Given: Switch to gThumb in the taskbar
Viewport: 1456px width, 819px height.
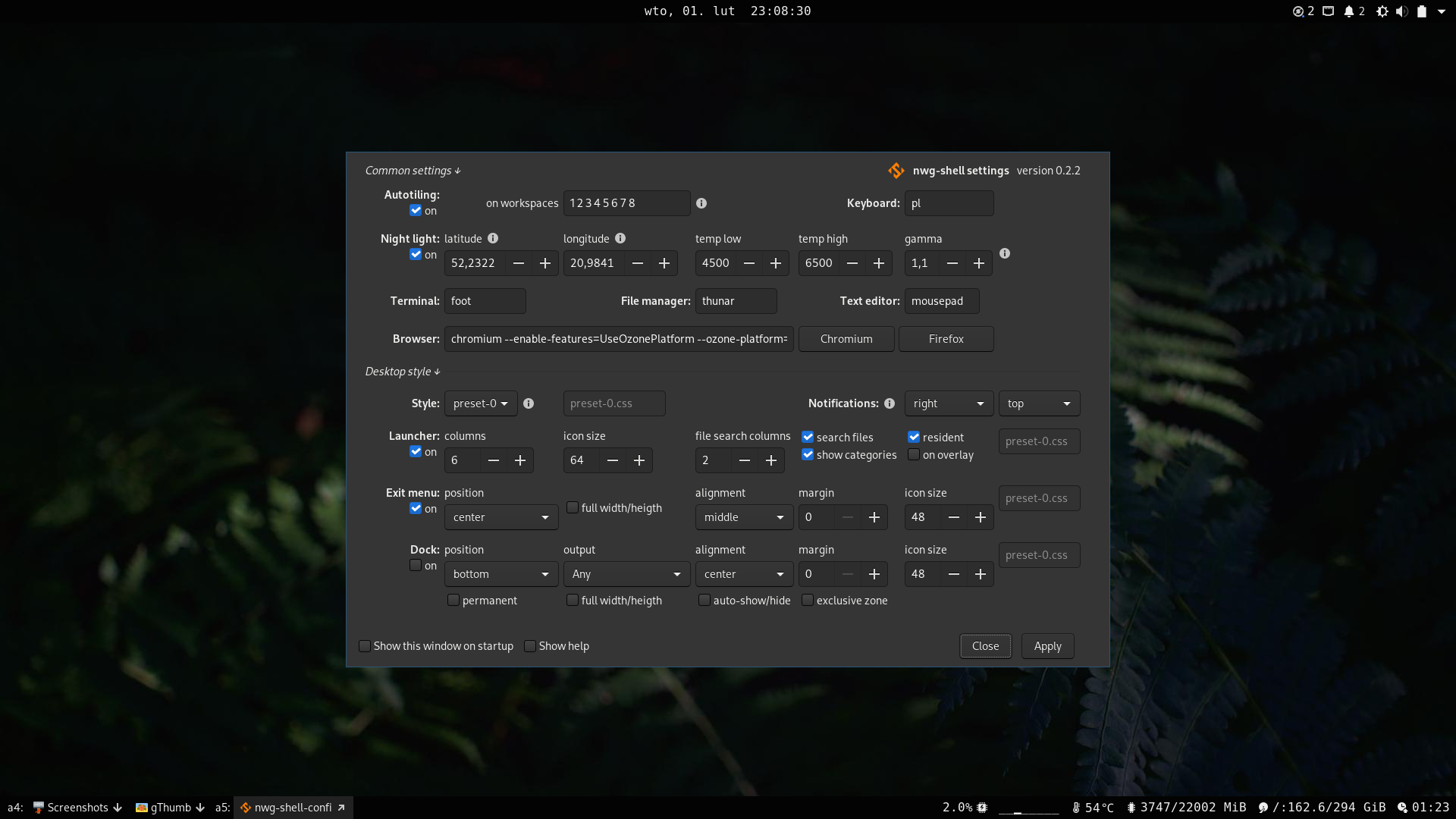Looking at the screenshot, I should coord(170,808).
